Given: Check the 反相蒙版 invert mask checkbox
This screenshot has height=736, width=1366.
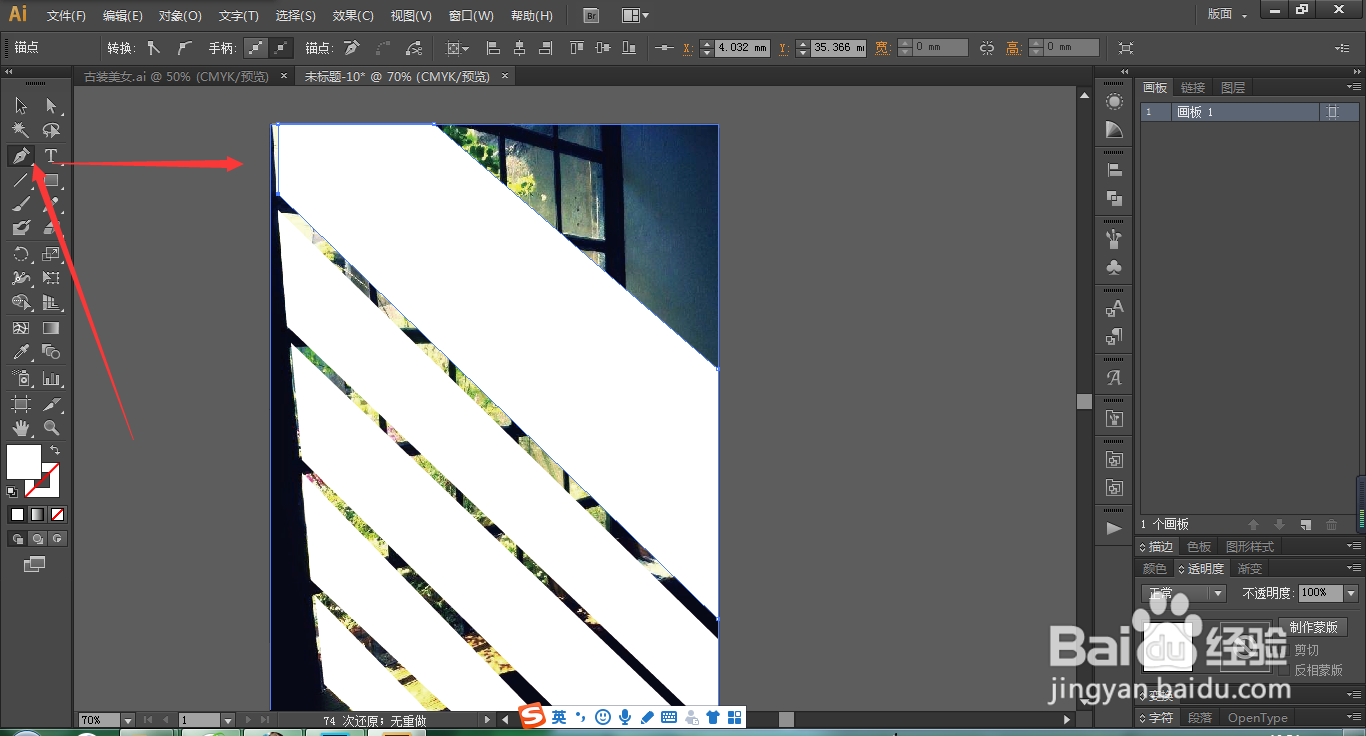Looking at the screenshot, I should pyautogui.click(x=1285, y=670).
